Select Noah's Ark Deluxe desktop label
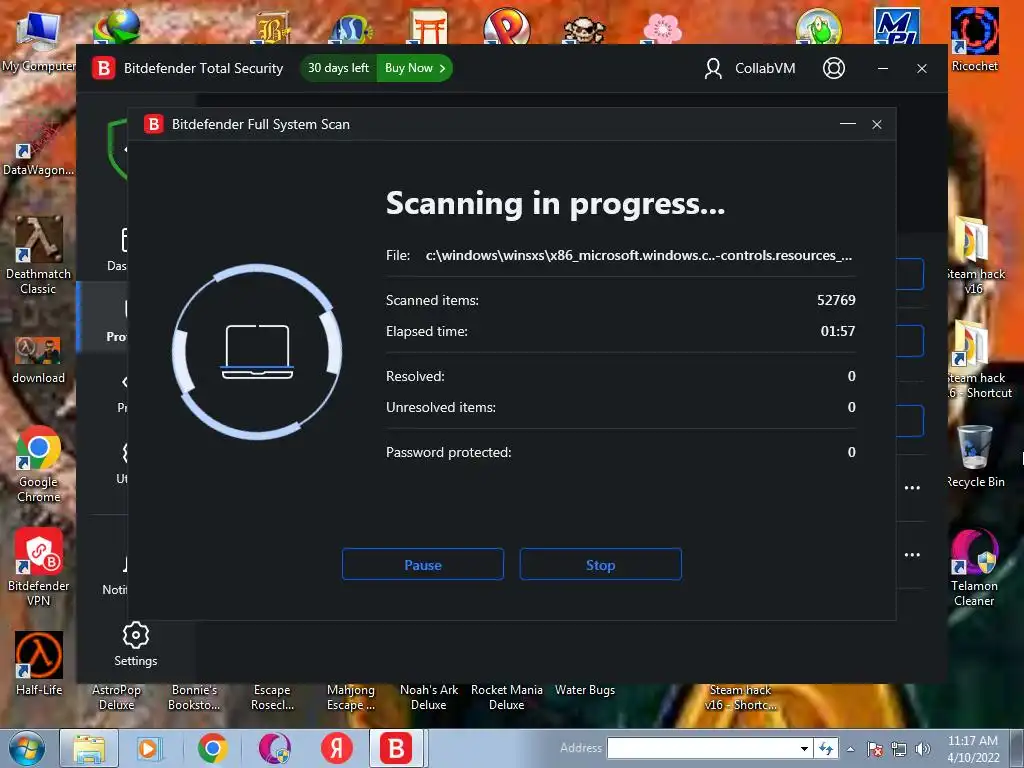Viewport: 1024px width, 768px height. tap(428, 697)
